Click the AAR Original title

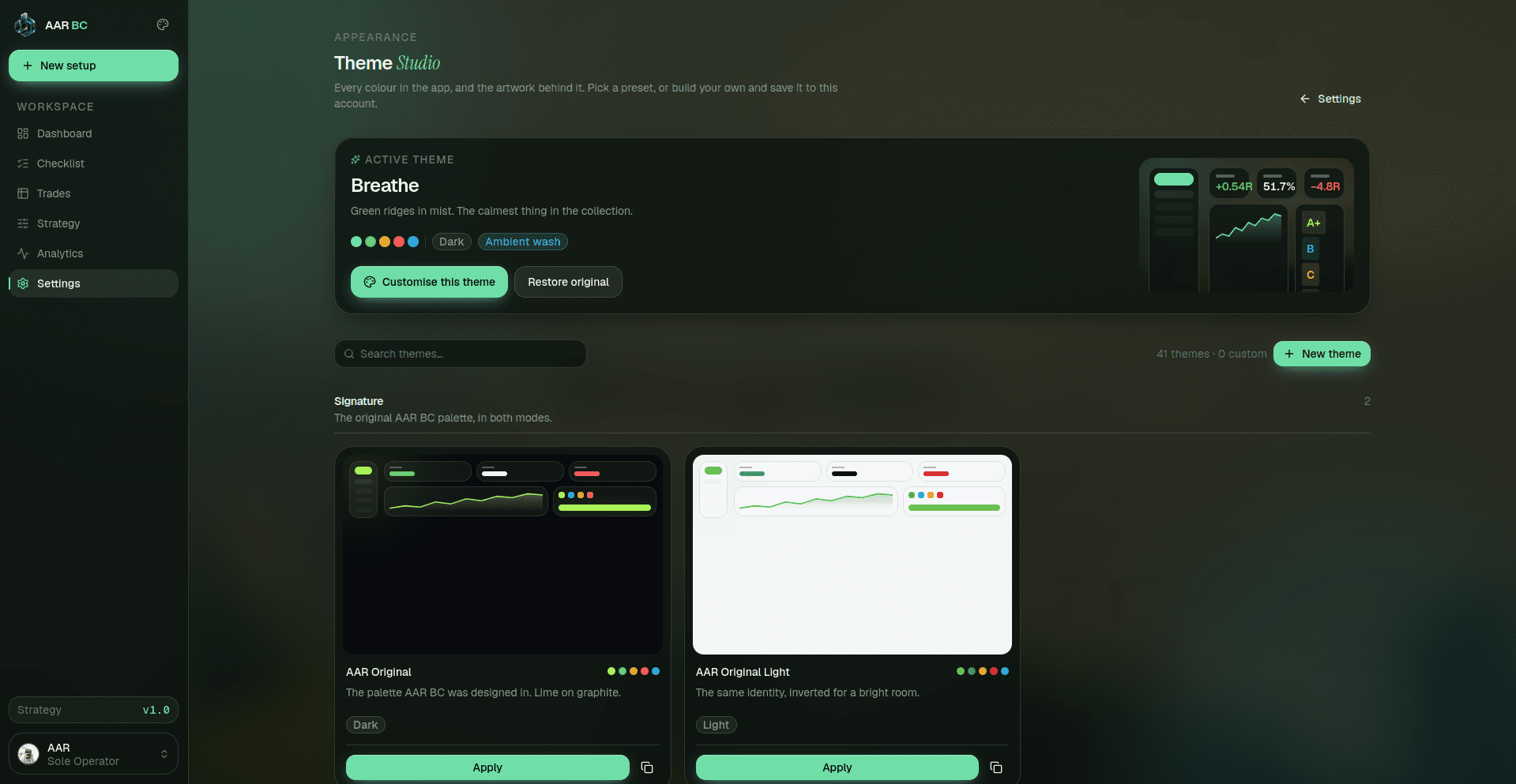[378, 672]
